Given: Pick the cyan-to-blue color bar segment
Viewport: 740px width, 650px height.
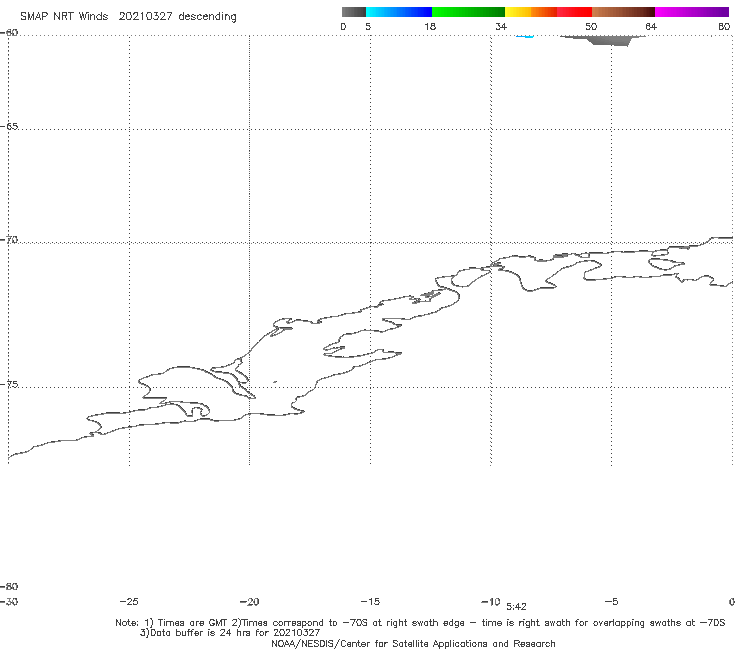Looking at the screenshot, I should [x=399, y=12].
